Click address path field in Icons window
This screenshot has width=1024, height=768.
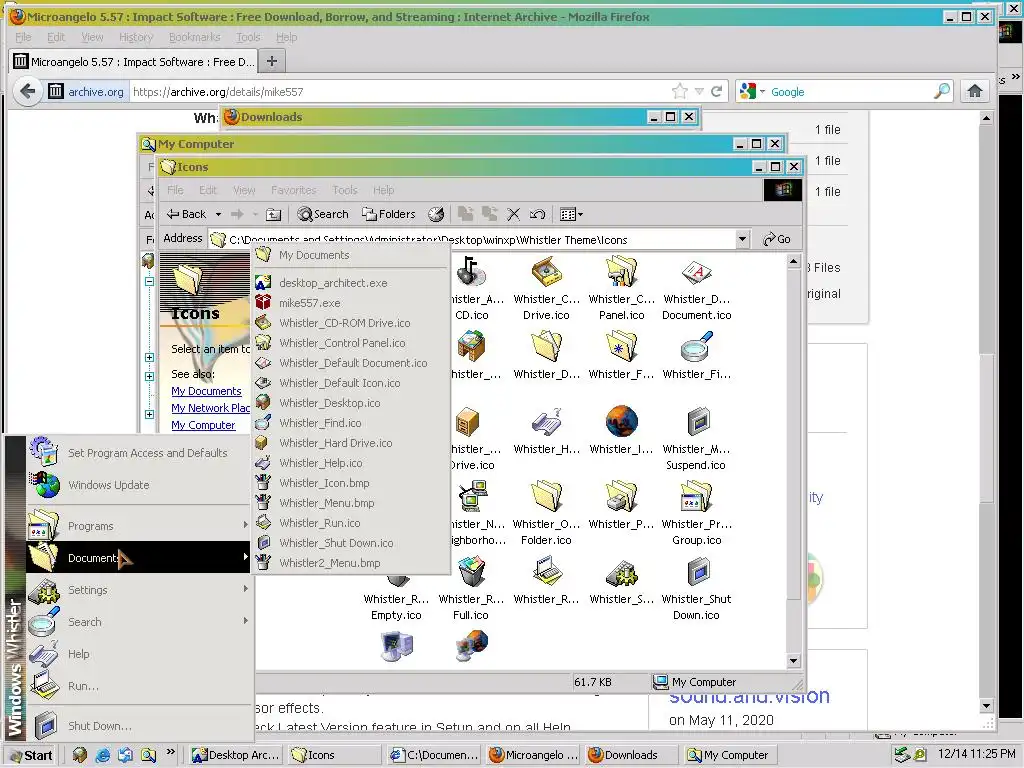coord(478,240)
